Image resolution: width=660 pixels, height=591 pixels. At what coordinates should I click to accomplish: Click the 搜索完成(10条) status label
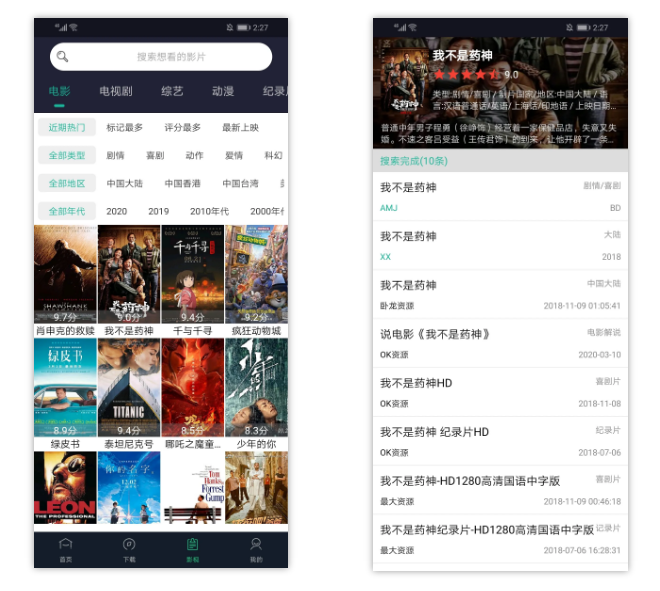[414, 161]
